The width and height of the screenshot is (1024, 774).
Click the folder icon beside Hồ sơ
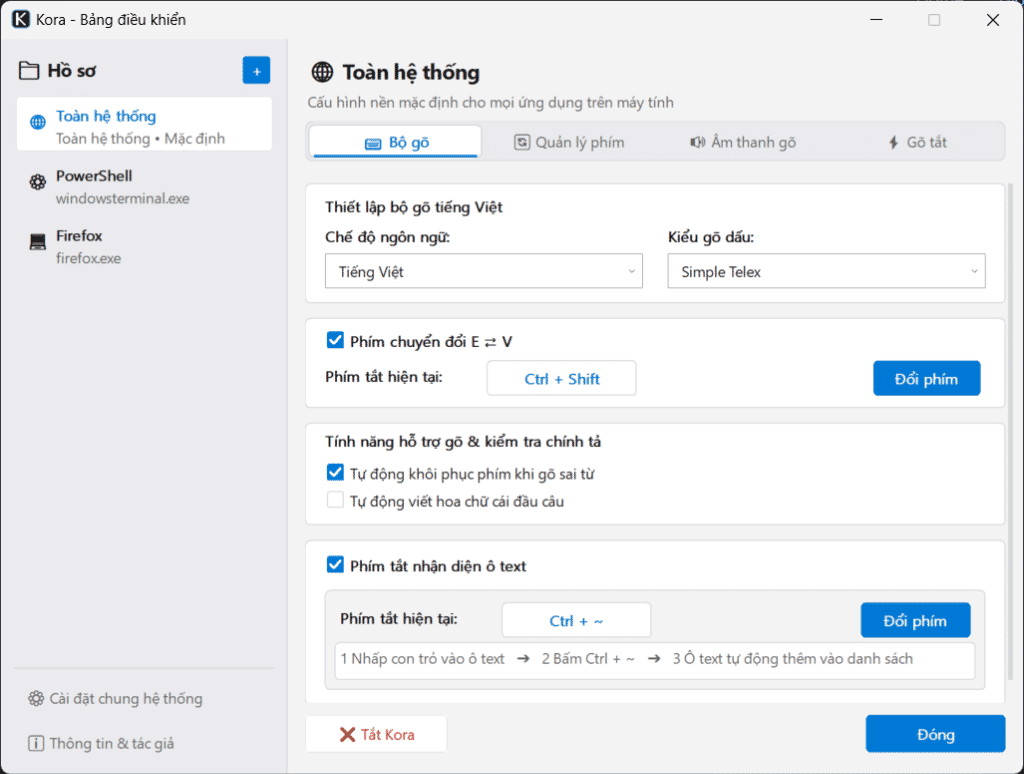(x=29, y=71)
